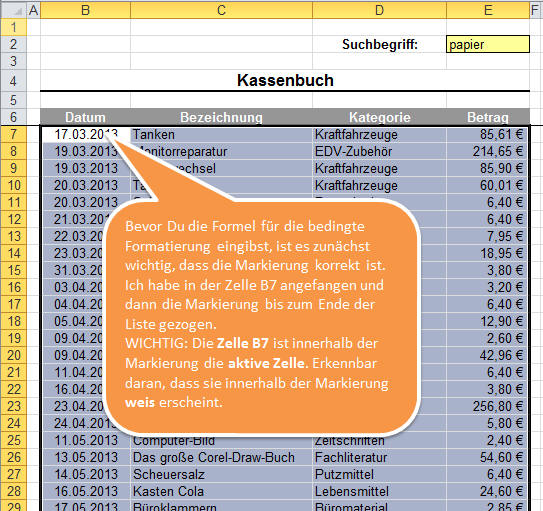Click the date 11.05.2013
The width and height of the screenshot is (543, 511).
85,440
